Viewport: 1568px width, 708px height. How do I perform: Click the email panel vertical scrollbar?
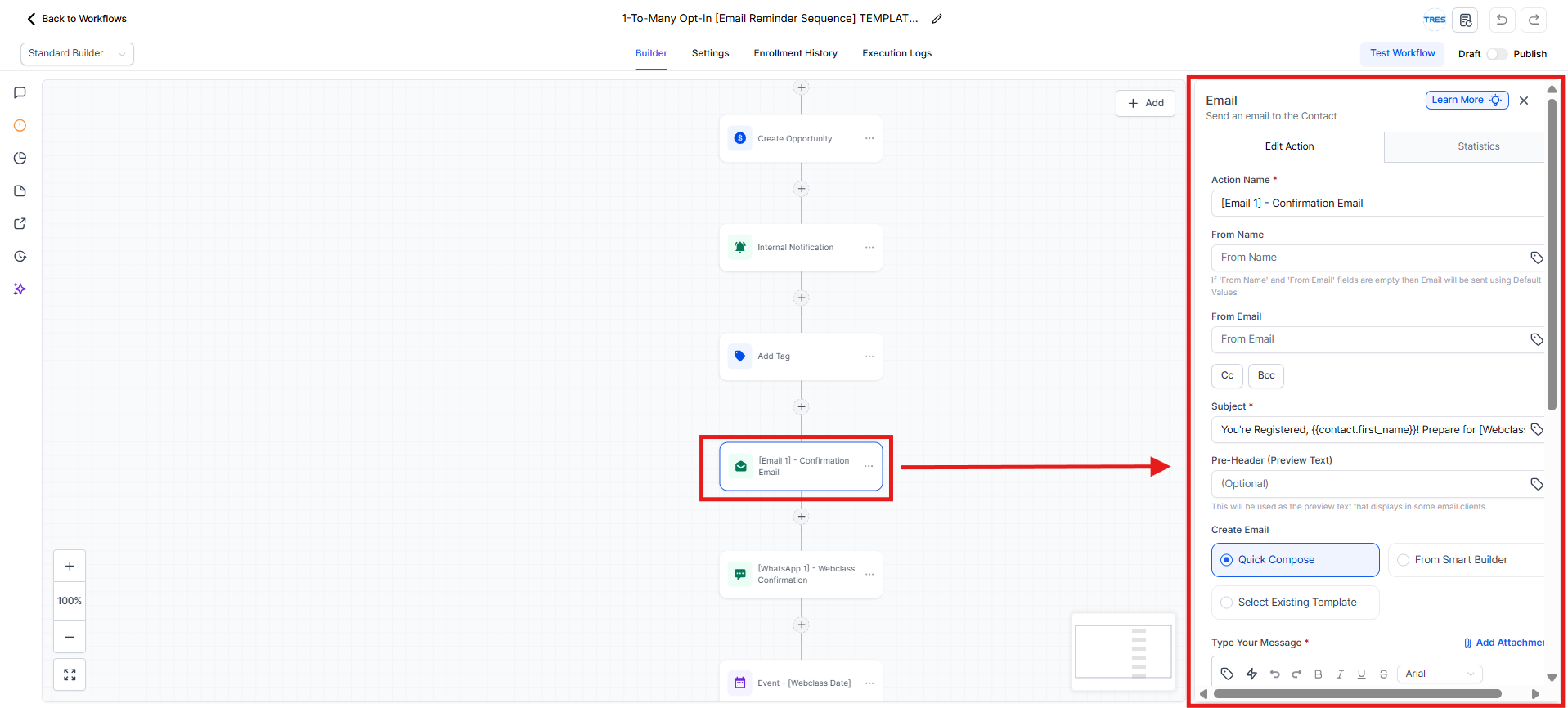click(x=1552, y=253)
